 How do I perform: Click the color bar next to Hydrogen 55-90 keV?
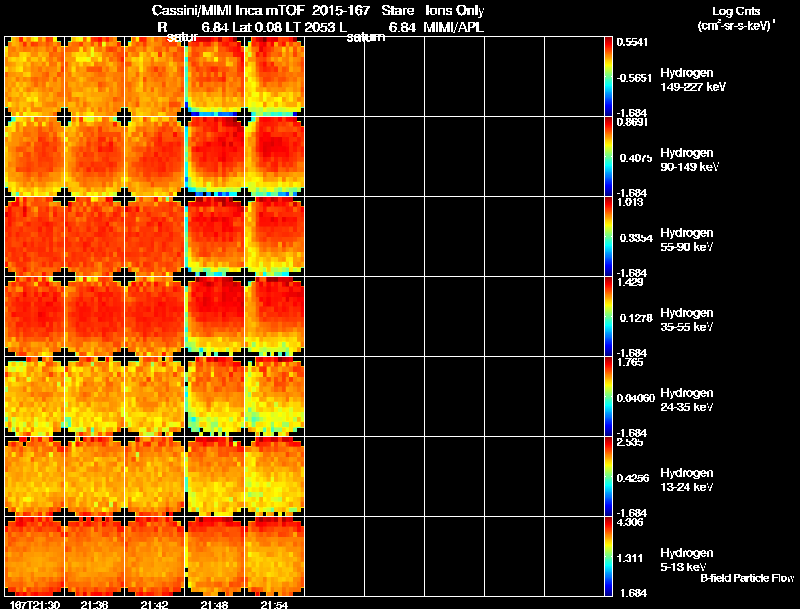coord(611,237)
